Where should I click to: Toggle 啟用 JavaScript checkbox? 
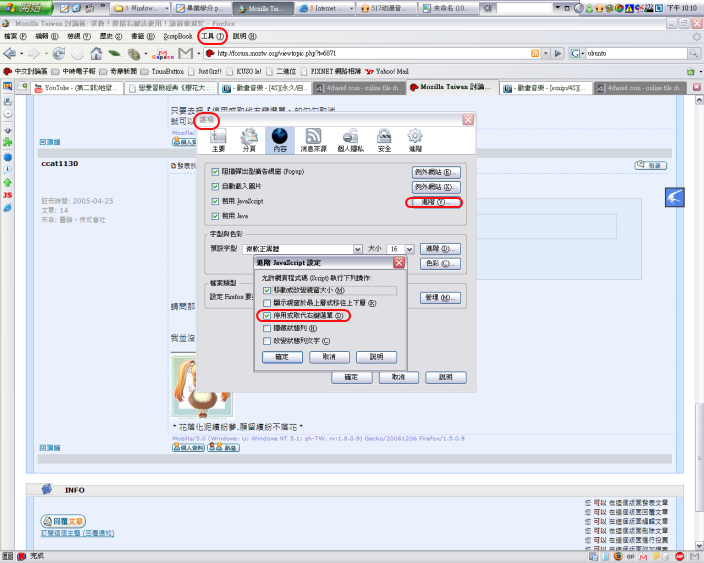point(215,202)
